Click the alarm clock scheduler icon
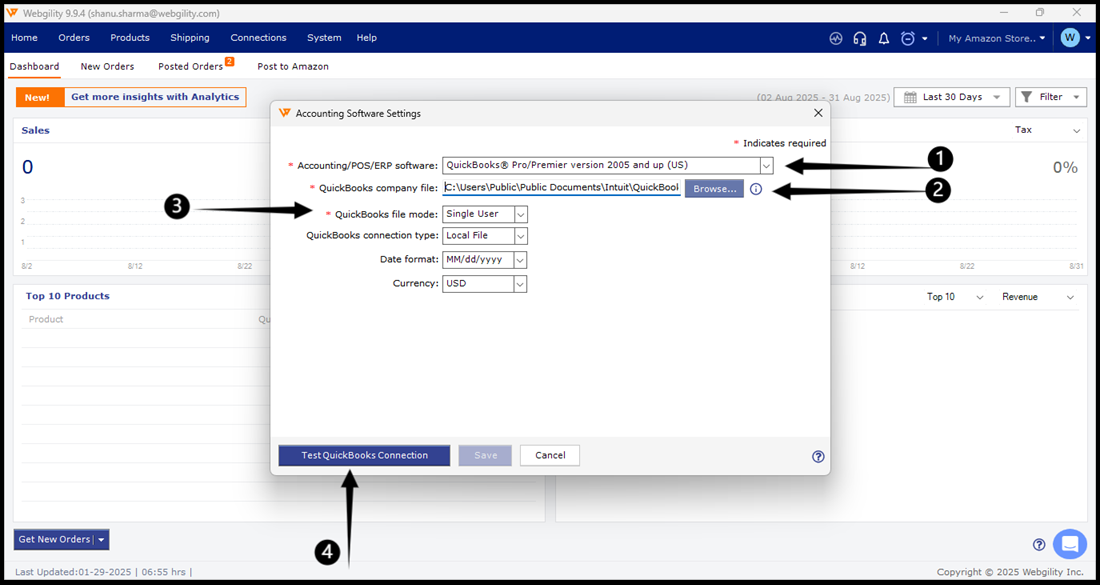This screenshot has height=585, width=1100. (x=908, y=39)
